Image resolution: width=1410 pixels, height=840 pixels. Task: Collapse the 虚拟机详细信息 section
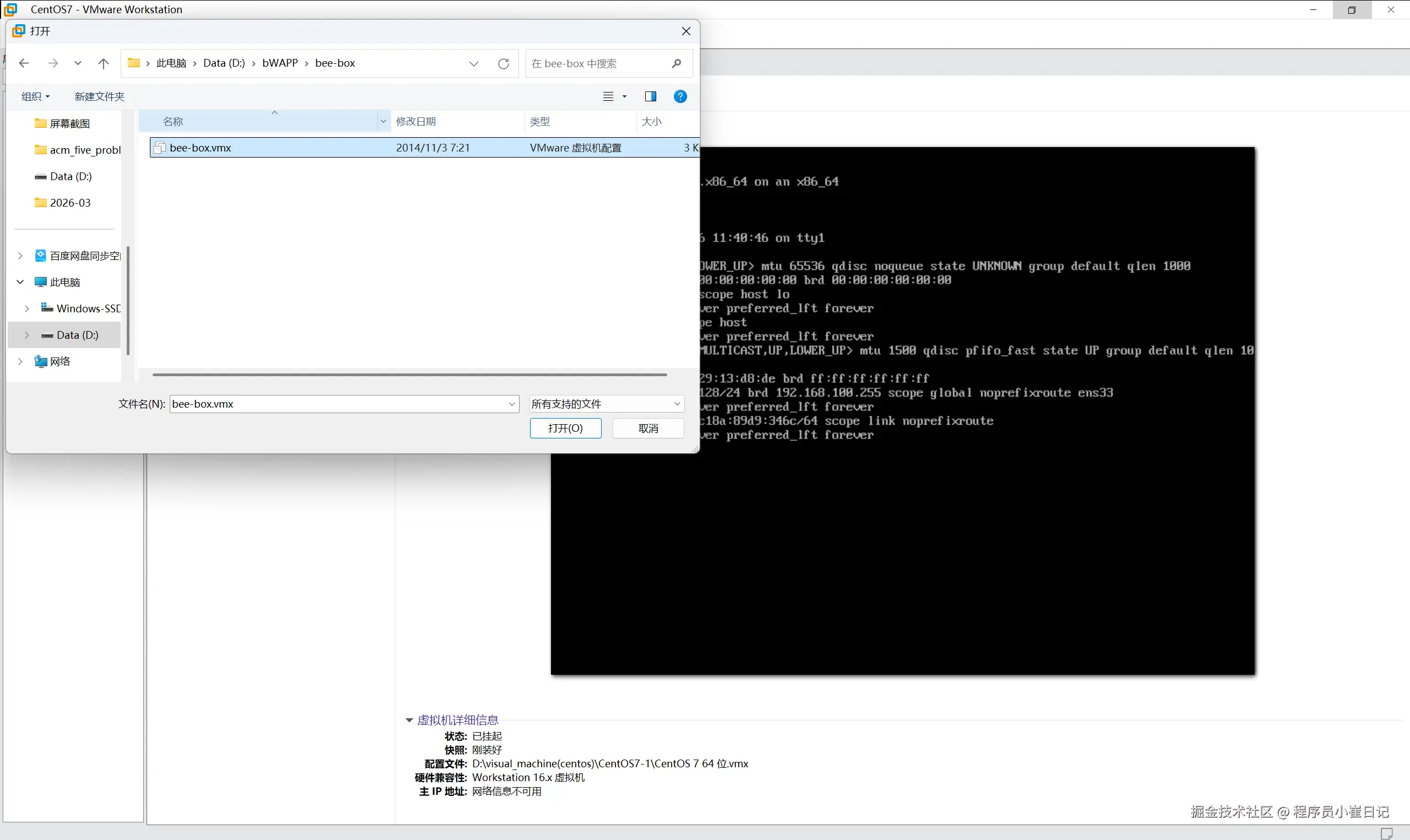(409, 720)
